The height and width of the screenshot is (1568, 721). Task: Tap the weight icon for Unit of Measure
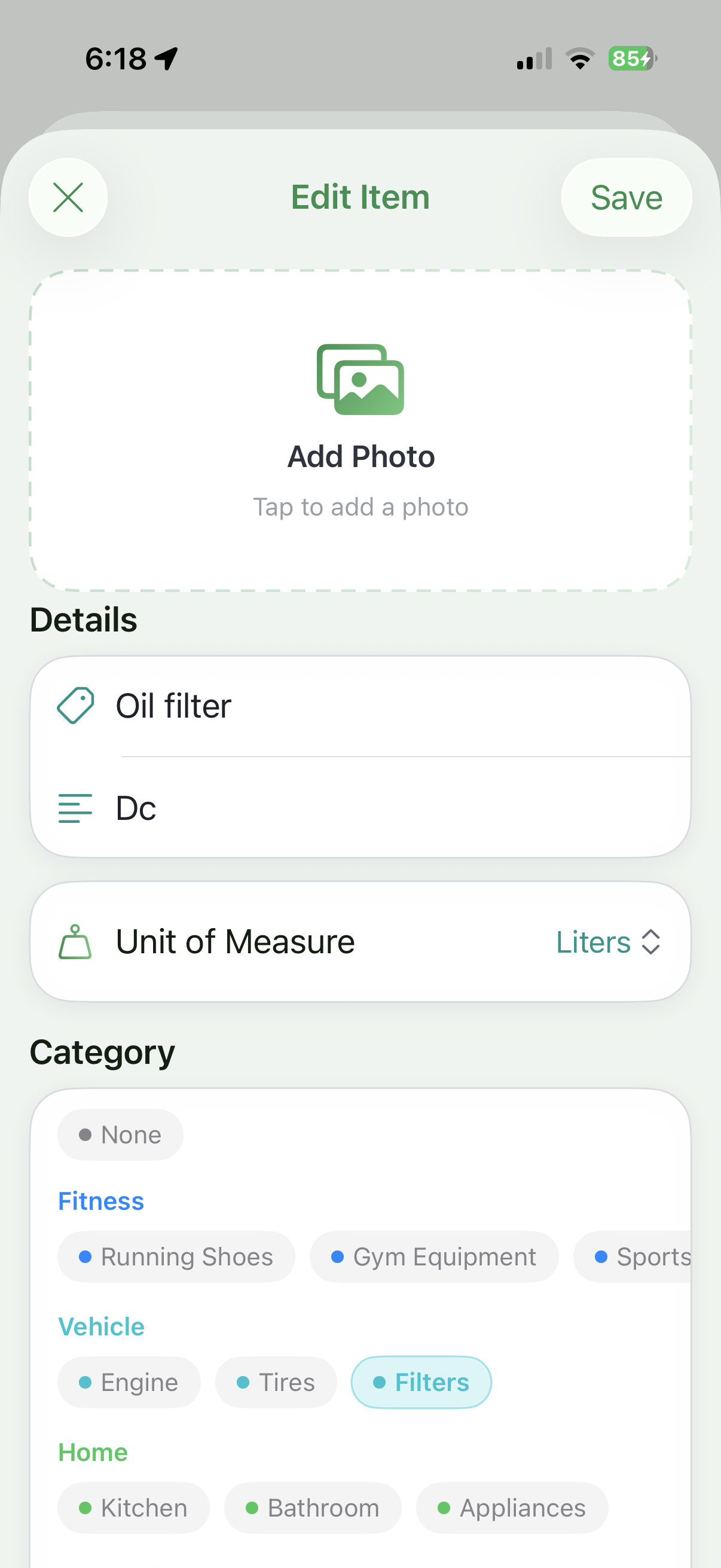coord(75,942)
